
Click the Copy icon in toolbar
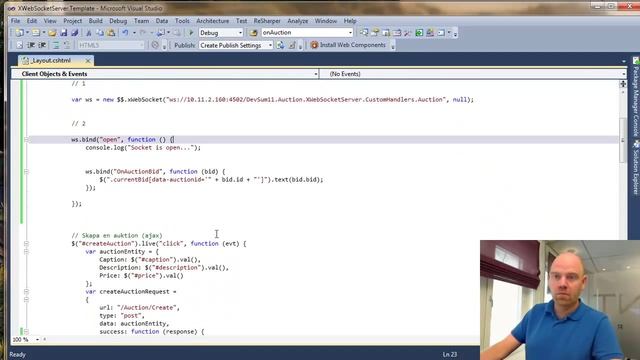coord(100,33)
